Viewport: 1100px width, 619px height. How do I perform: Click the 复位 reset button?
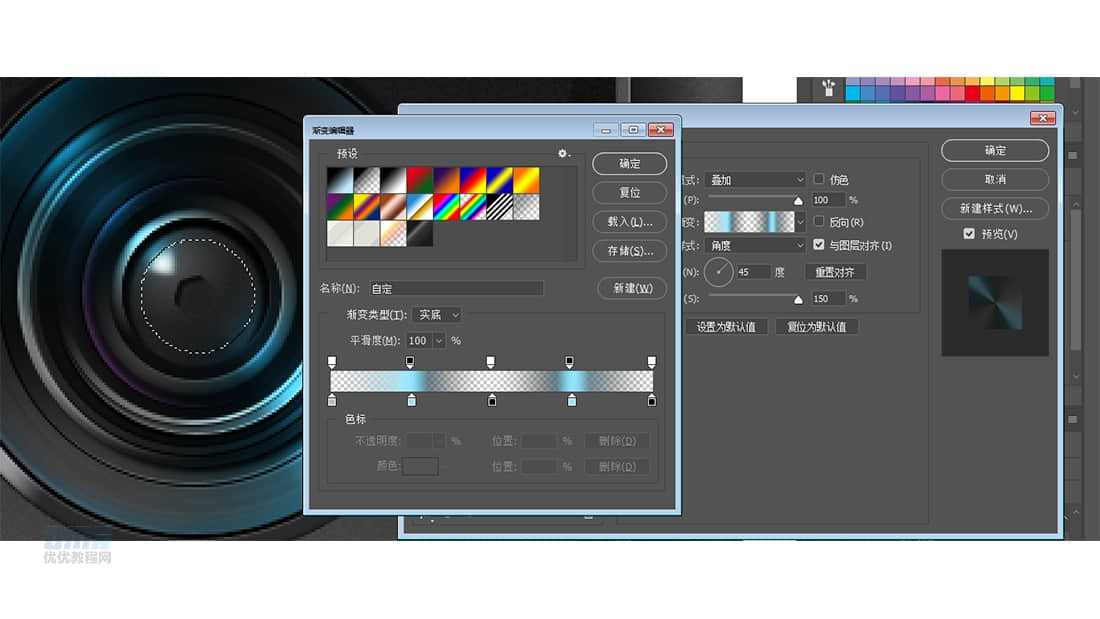pyautogui.click(x=629, y=192)
